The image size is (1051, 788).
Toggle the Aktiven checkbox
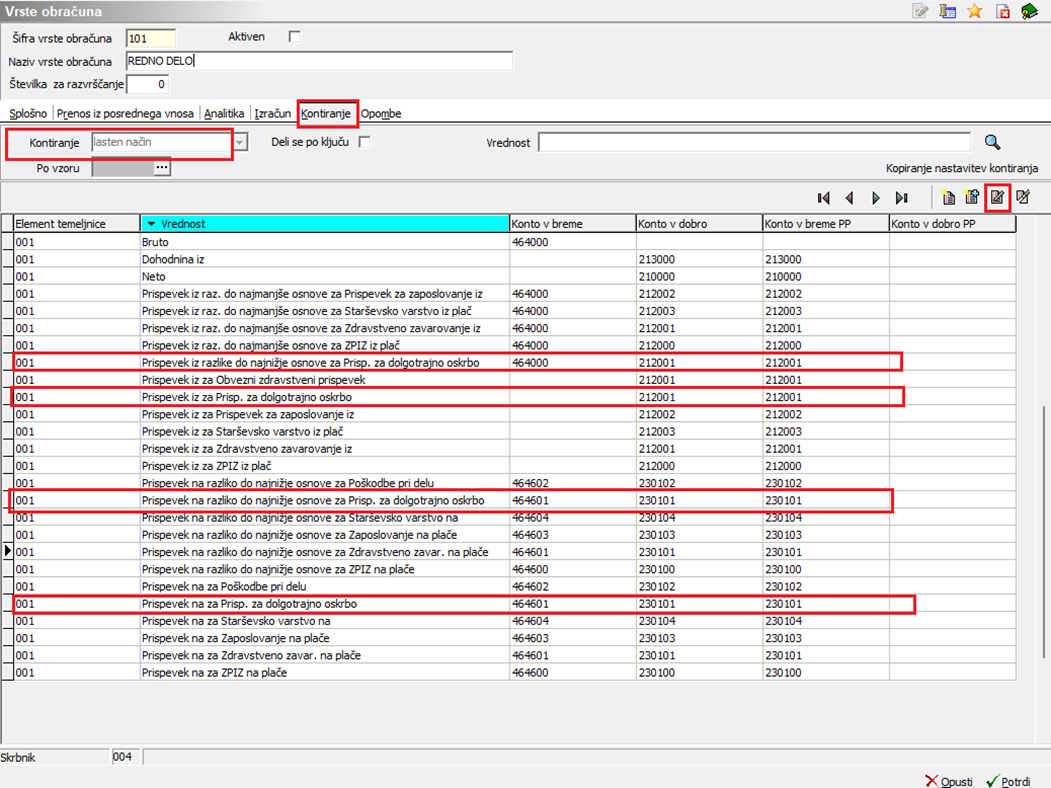coord(294,37)
